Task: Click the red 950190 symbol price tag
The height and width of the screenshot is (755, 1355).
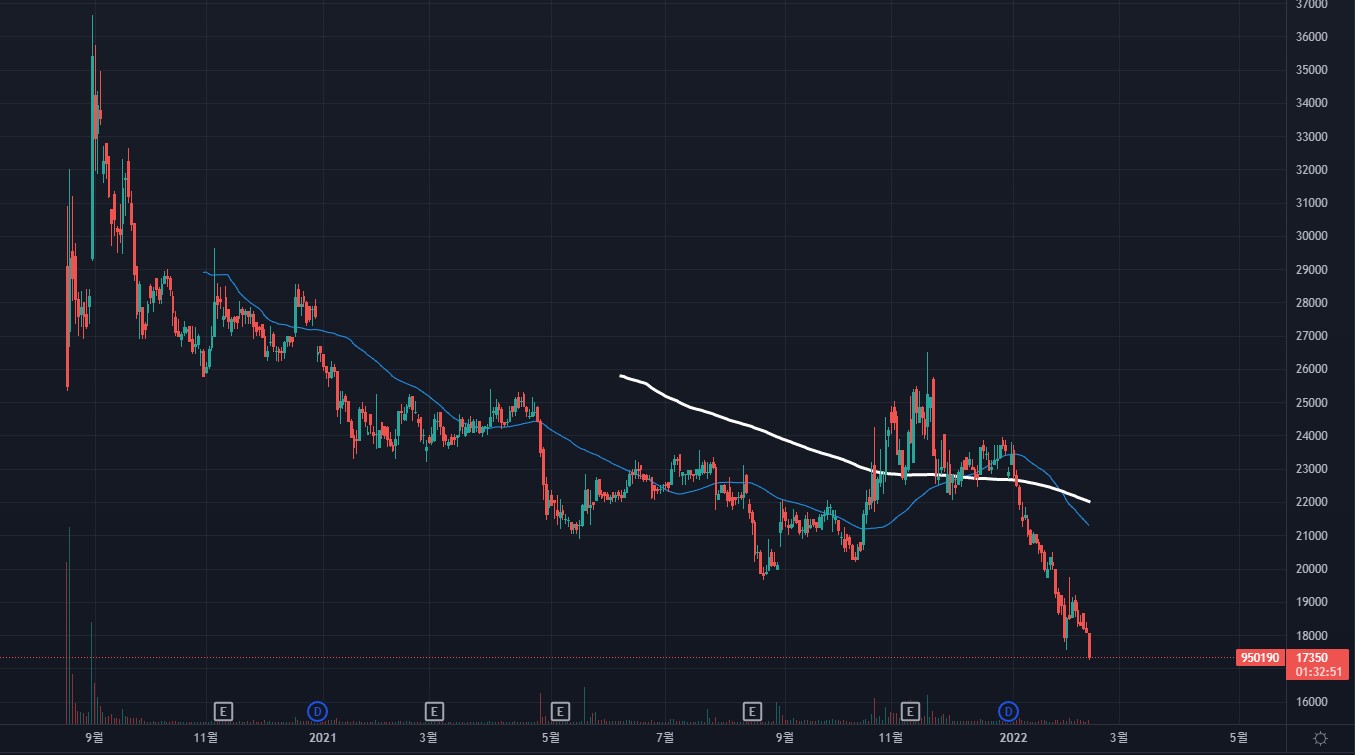Action: pyautogui.click(x=1258, y=658)
